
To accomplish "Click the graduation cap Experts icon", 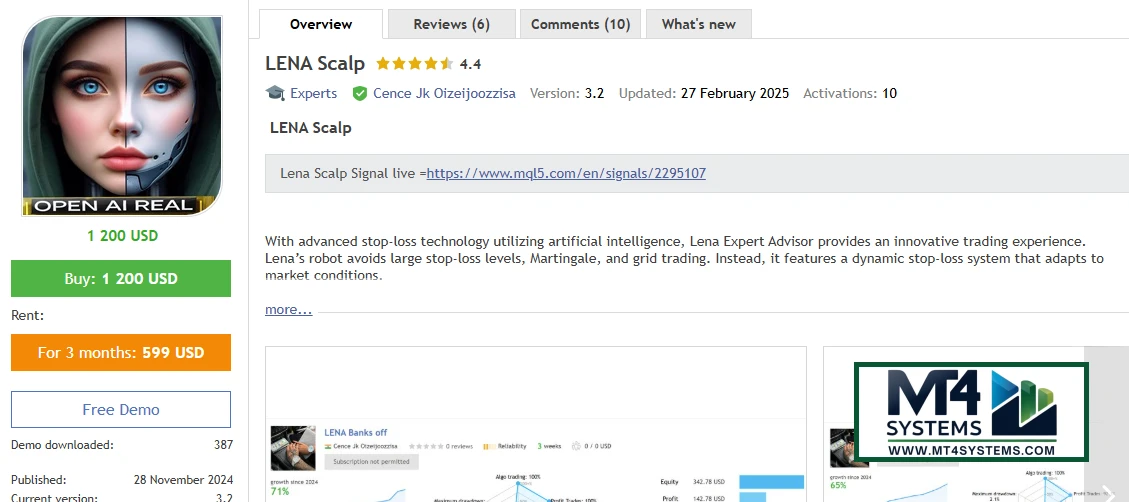I will 275,93.
